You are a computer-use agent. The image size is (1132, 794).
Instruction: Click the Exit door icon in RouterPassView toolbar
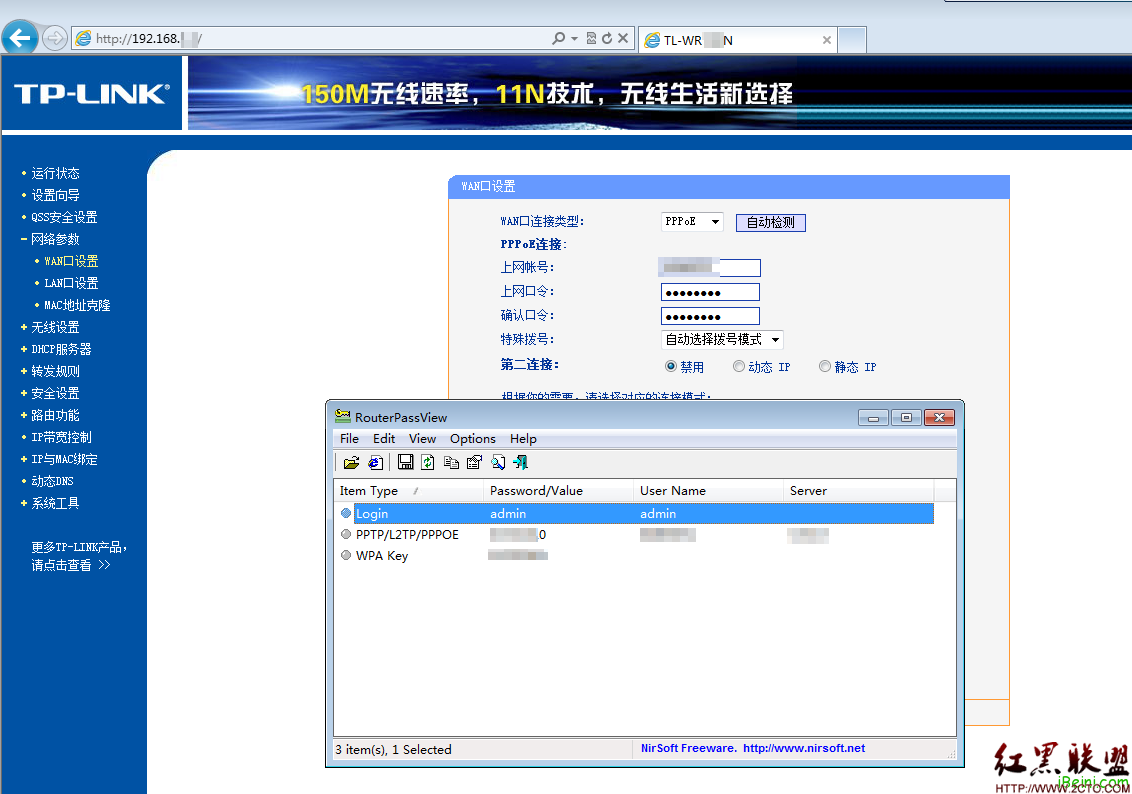(x=521, y=462)
